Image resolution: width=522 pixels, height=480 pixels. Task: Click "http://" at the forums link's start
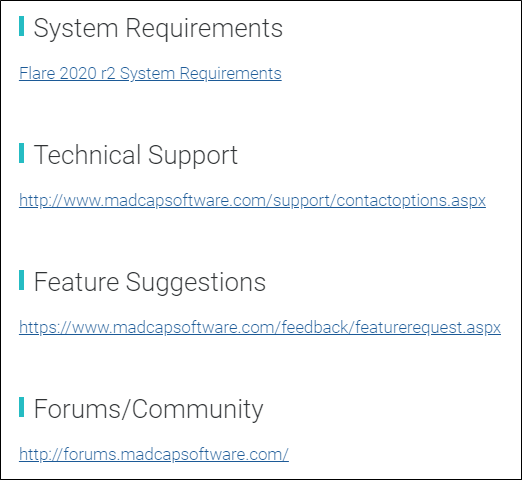pos(41,454)
